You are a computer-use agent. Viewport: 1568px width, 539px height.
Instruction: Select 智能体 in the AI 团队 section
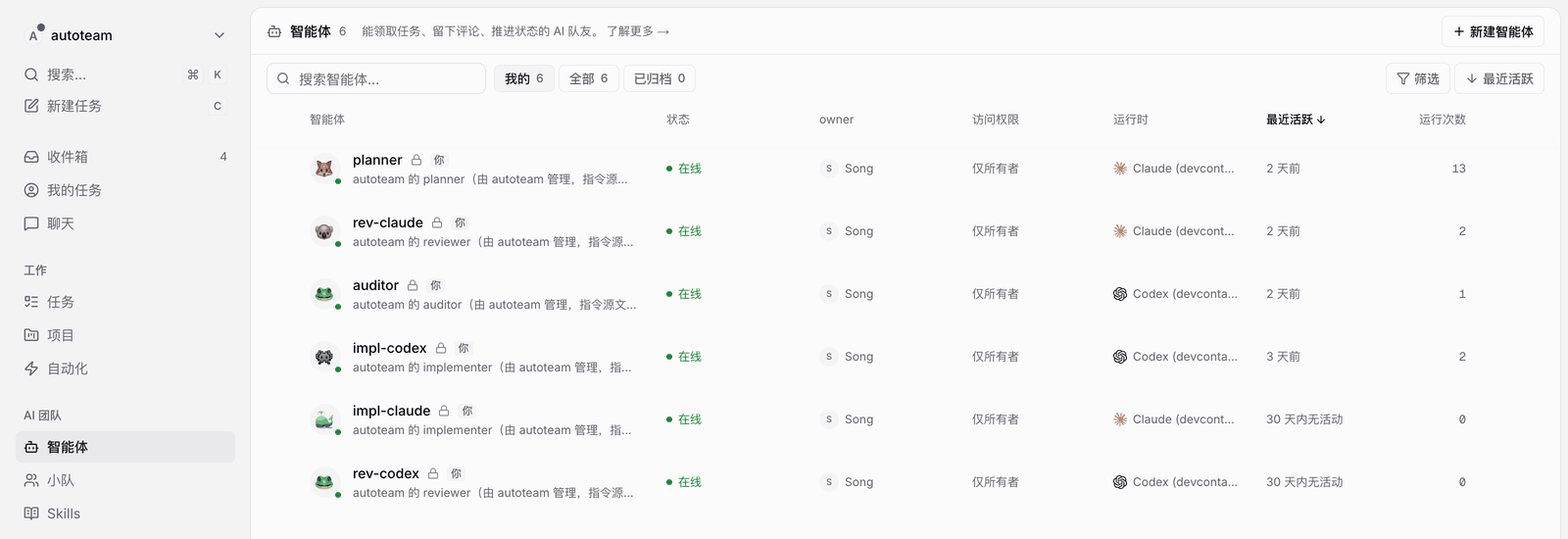click(125, 447)
